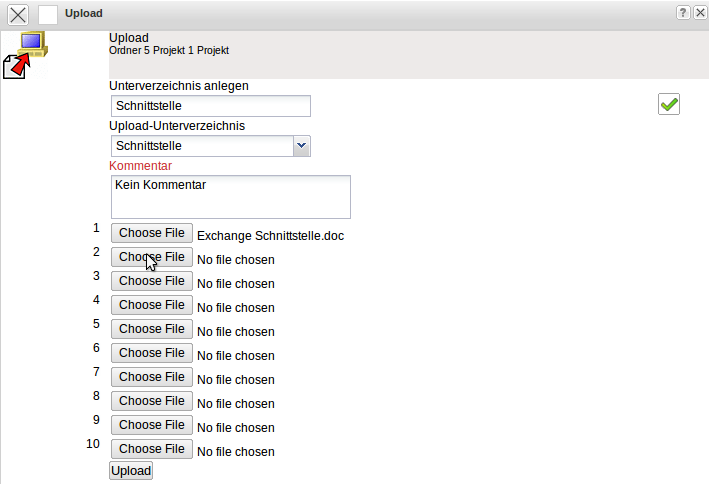
Task: Click the Unterverzeichnis anlegen text field
Action: coord(210,106)
